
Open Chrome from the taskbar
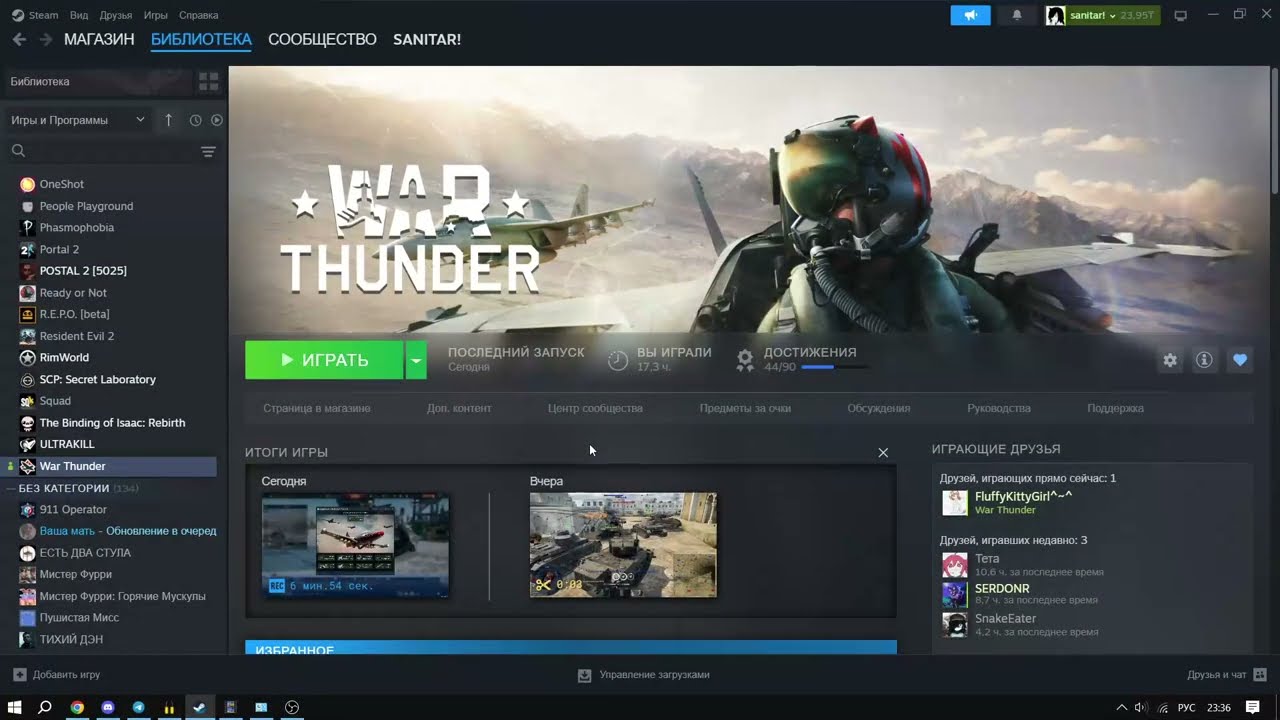click(x=77, y=707)
